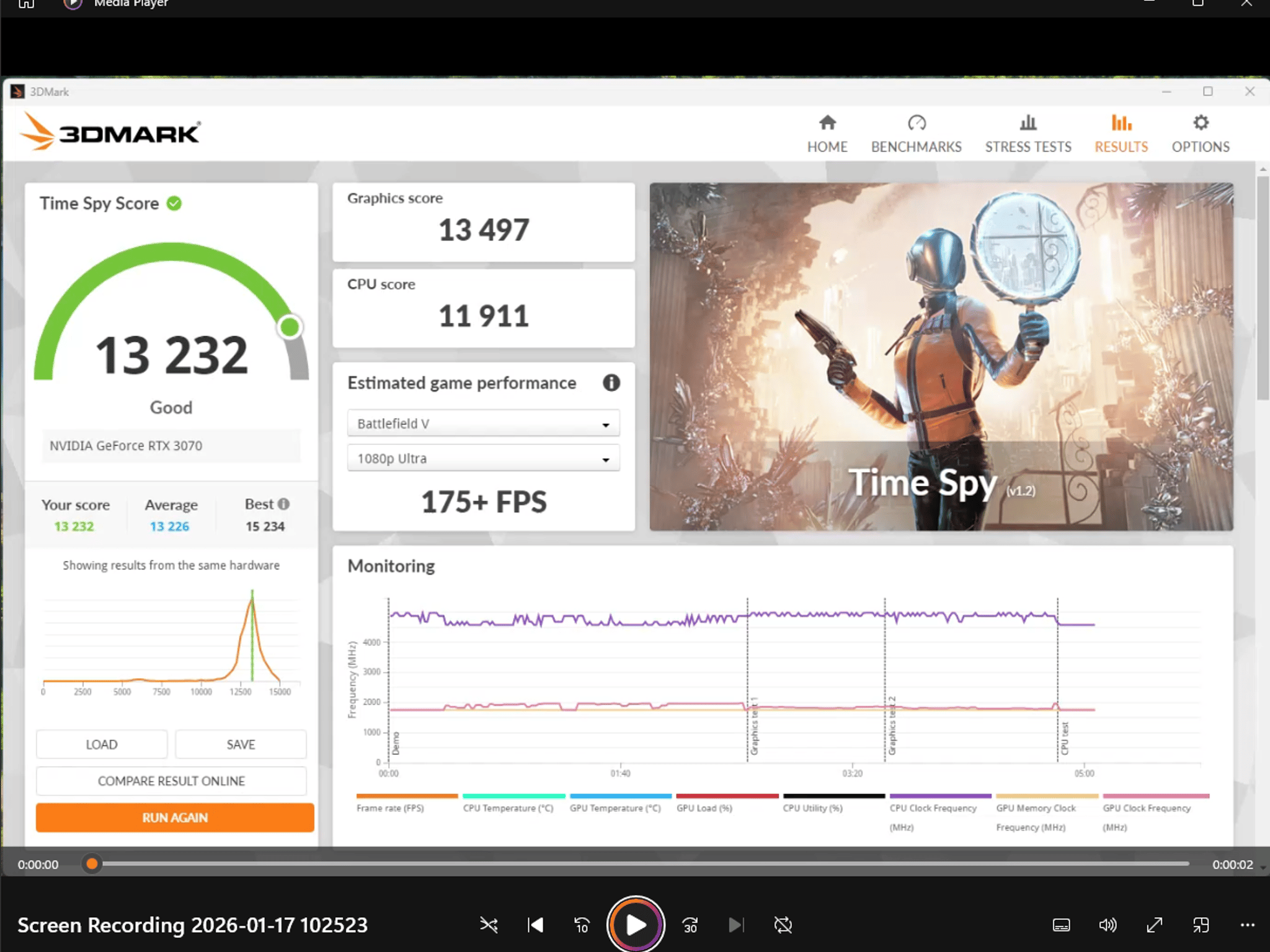Toggle GPU Temperature legend in Monitoring
The height and width of the screenshot is (952, 1270).
620,804
